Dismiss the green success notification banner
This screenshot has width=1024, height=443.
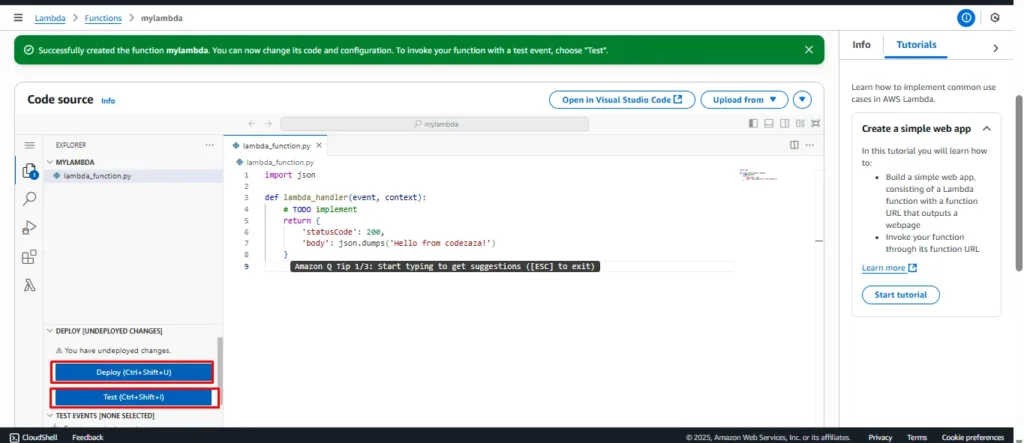(x=809, y=50)
